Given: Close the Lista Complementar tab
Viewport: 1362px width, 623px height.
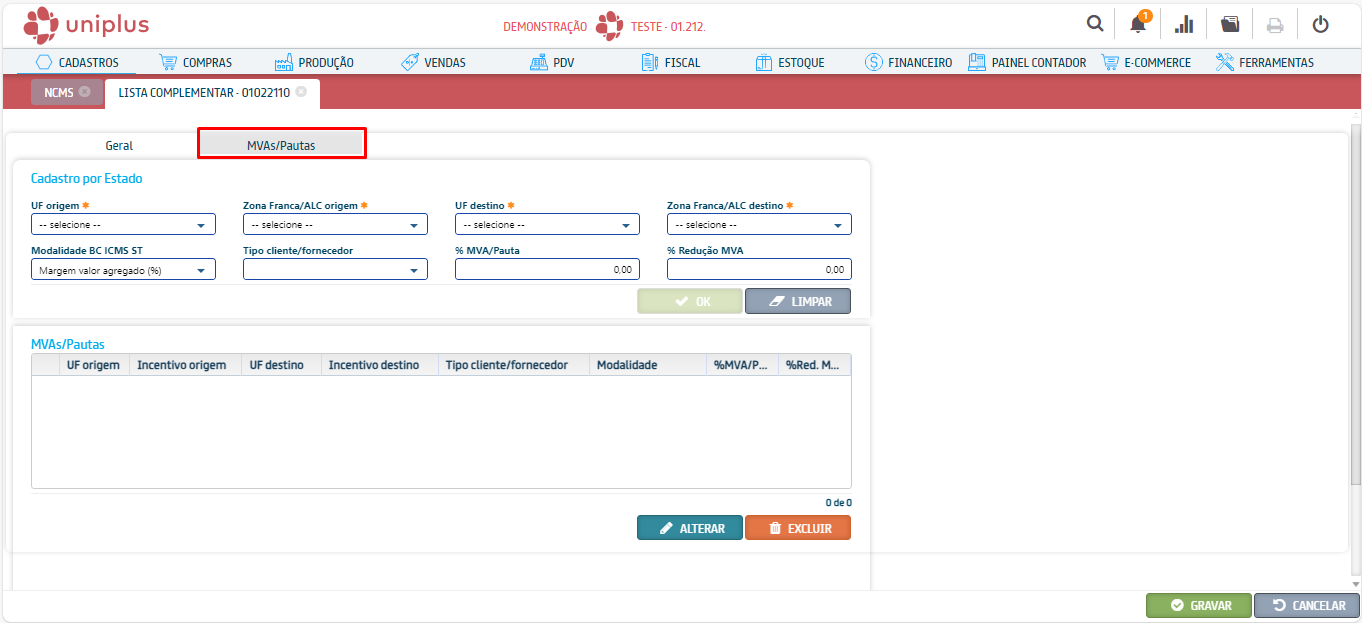Looking at the screenshot, I should (301, 92).
